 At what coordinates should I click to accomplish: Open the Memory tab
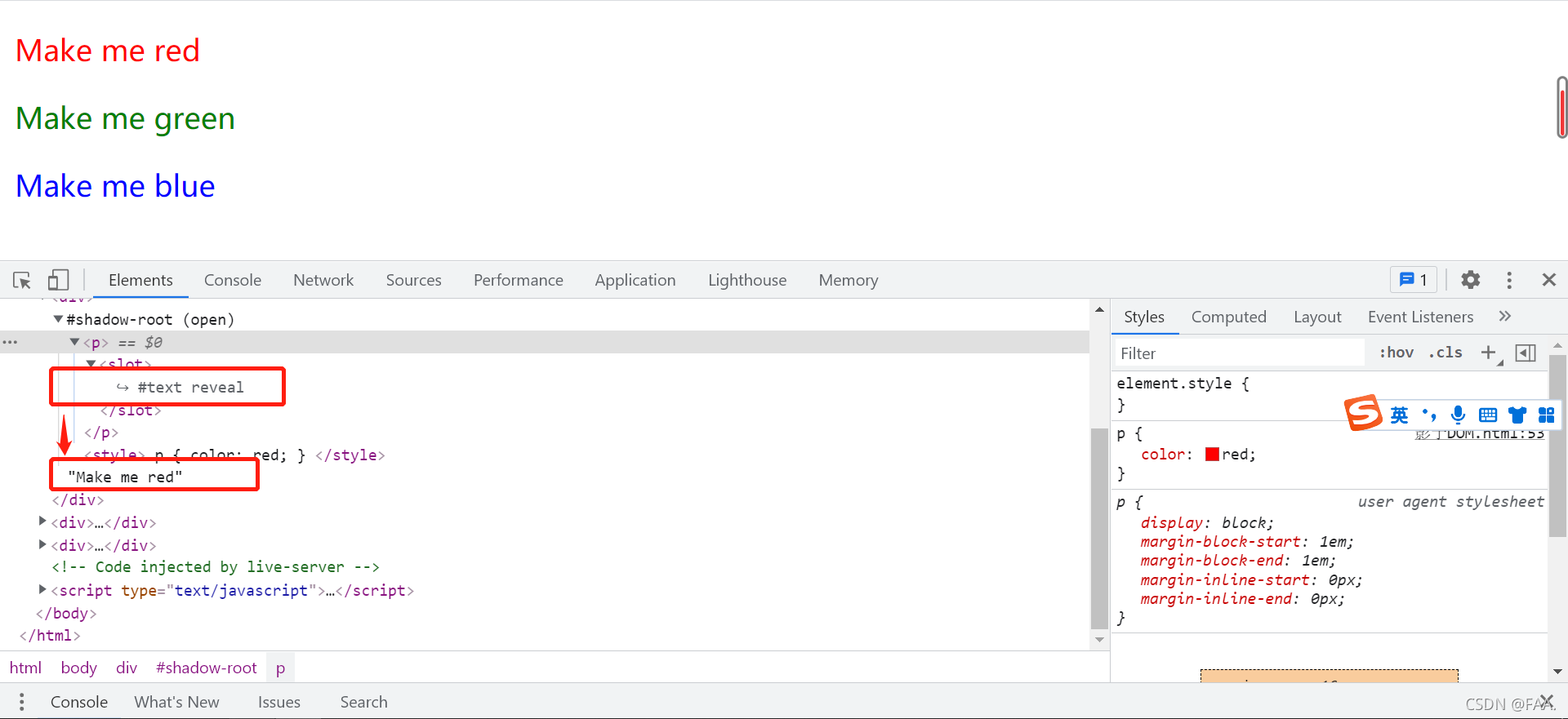(849, 280)
